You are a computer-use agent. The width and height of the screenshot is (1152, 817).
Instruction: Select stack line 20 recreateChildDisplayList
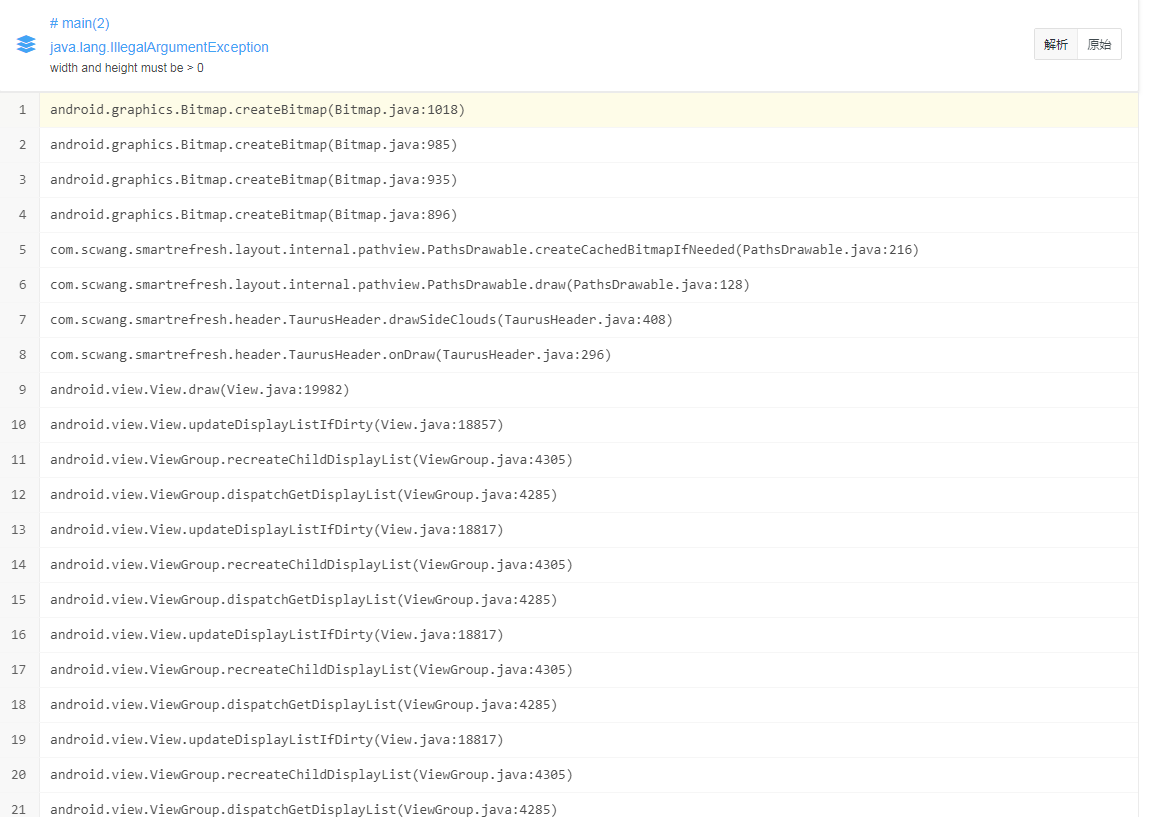[588, 775]
